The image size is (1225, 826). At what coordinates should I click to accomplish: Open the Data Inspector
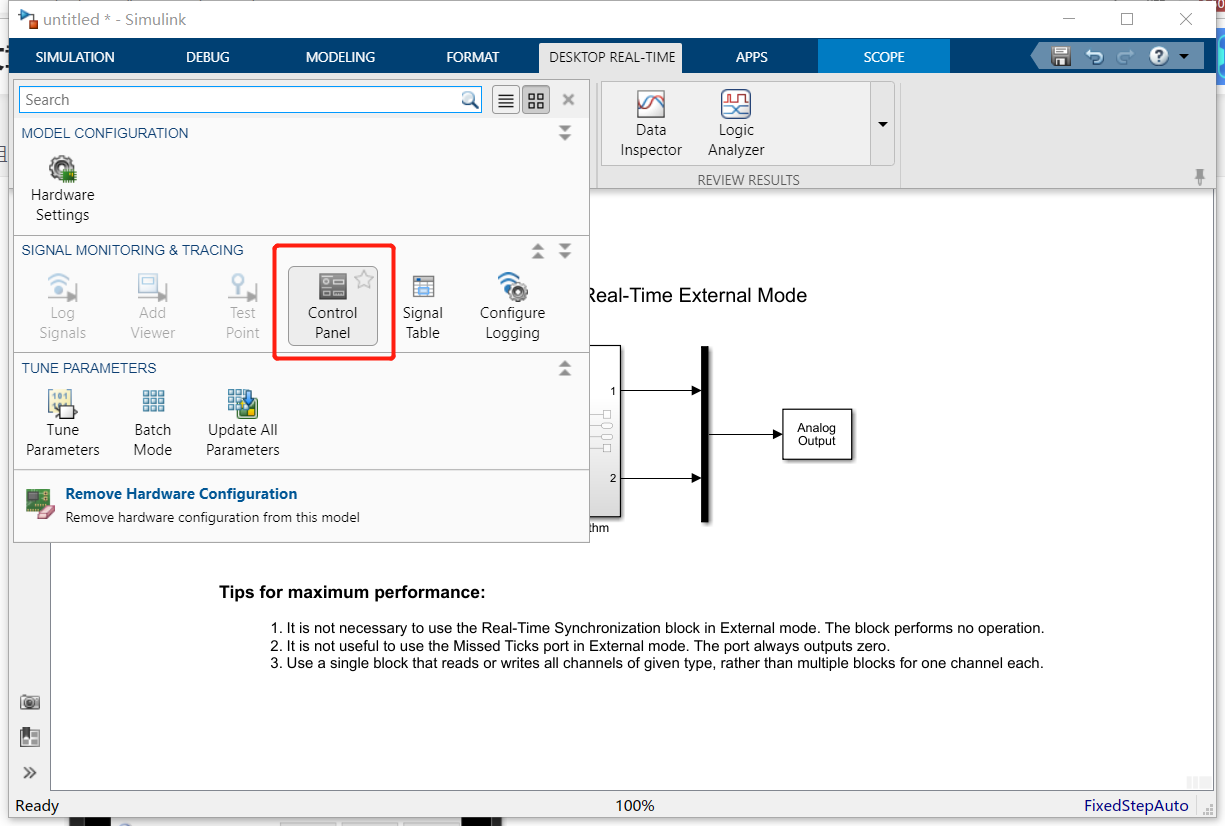[651, 124]
